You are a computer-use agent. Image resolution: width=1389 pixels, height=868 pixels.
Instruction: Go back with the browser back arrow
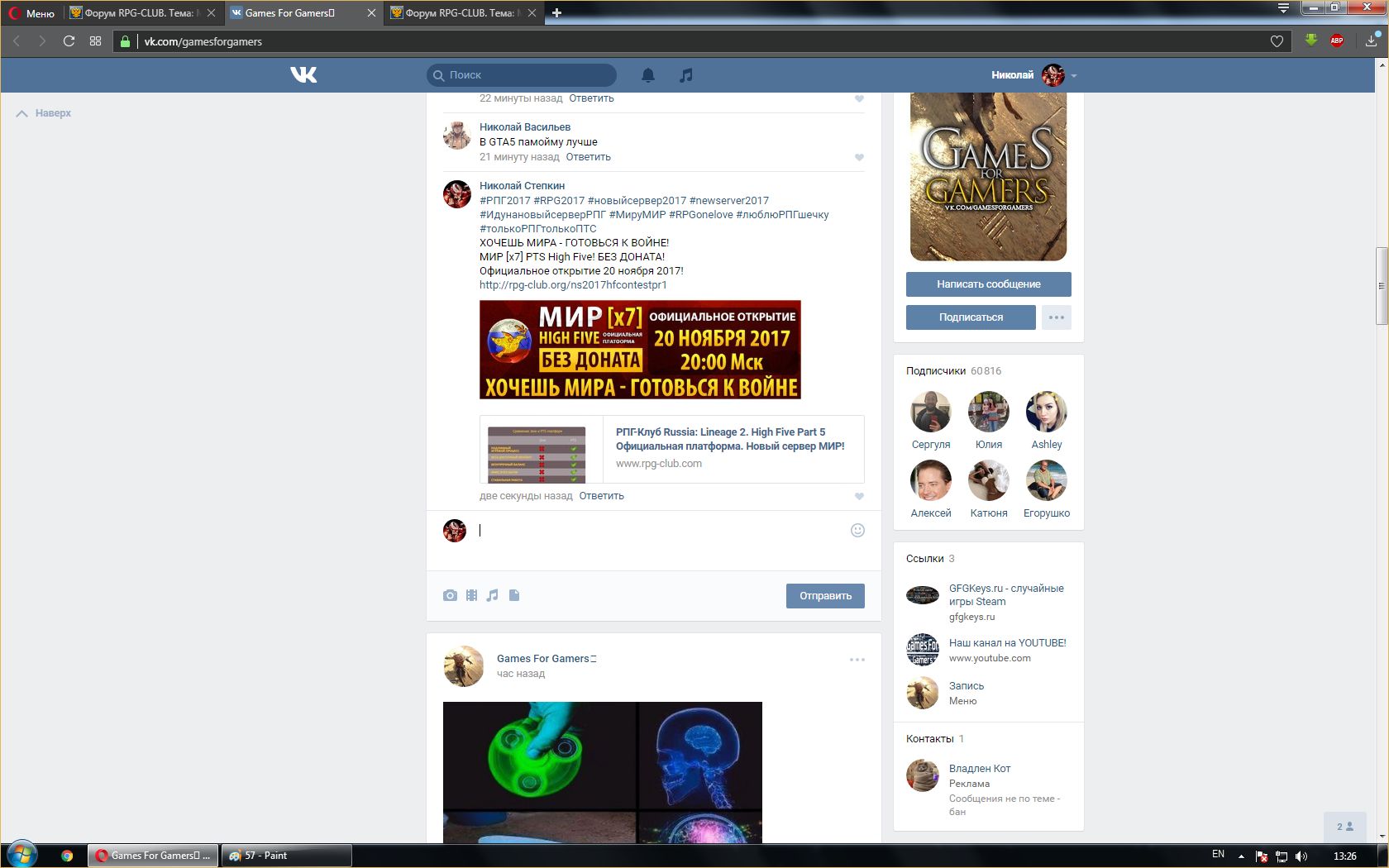pyautogui.click(x=17, y=41)
